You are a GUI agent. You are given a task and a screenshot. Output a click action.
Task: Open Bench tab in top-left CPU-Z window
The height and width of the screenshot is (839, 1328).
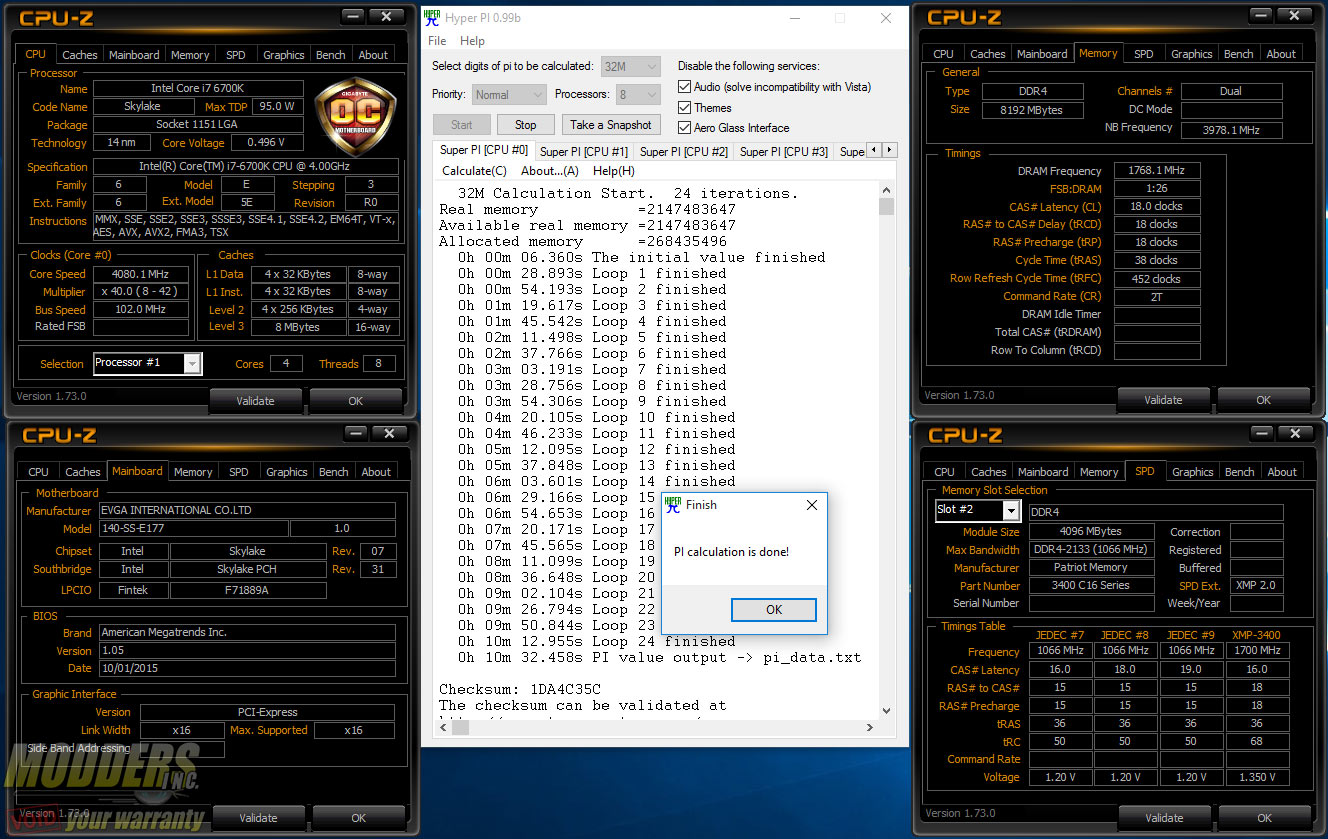point(331,55)
